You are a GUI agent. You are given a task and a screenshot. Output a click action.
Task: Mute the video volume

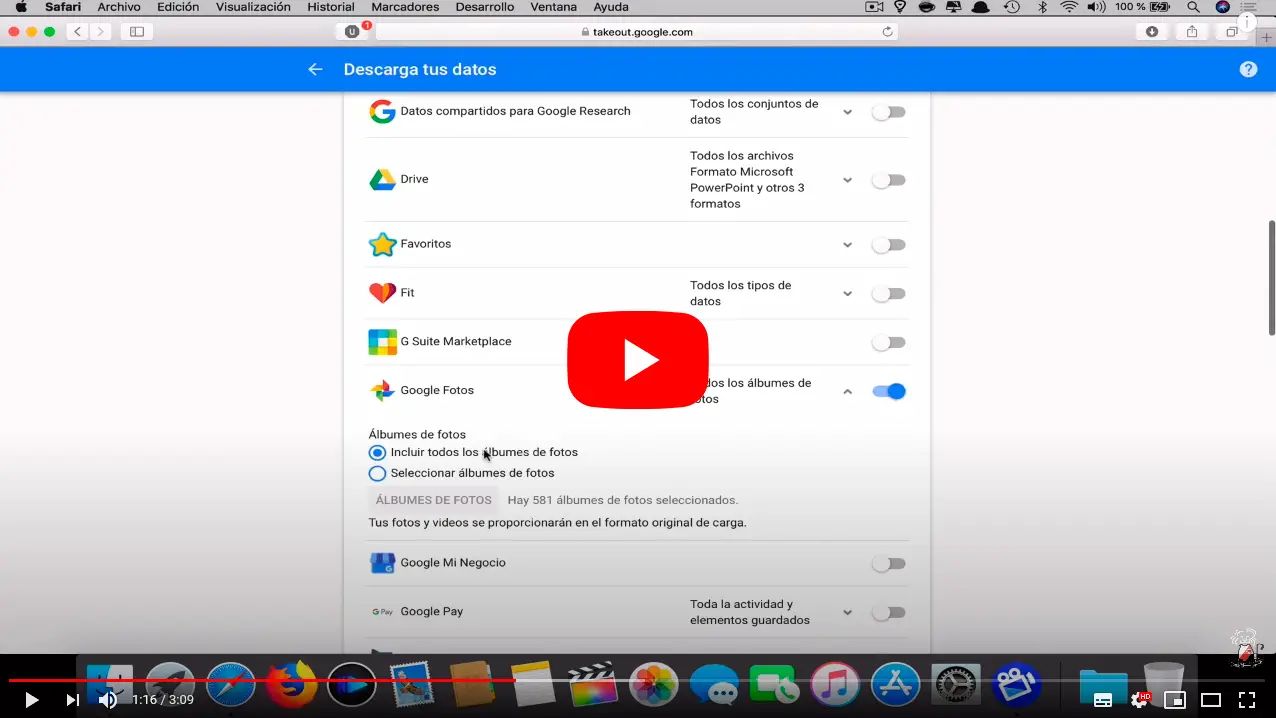click(107, 700)
